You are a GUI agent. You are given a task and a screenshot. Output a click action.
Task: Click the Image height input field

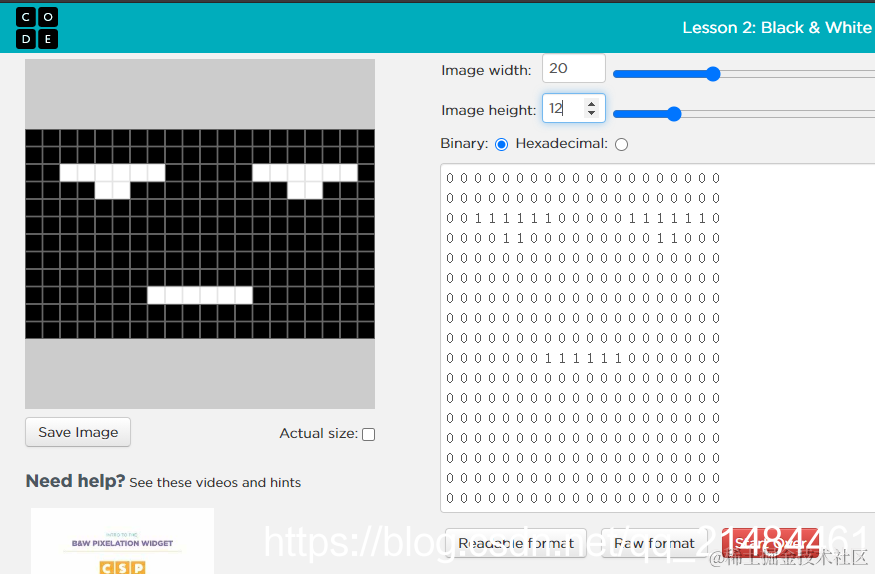pos(574,108)
